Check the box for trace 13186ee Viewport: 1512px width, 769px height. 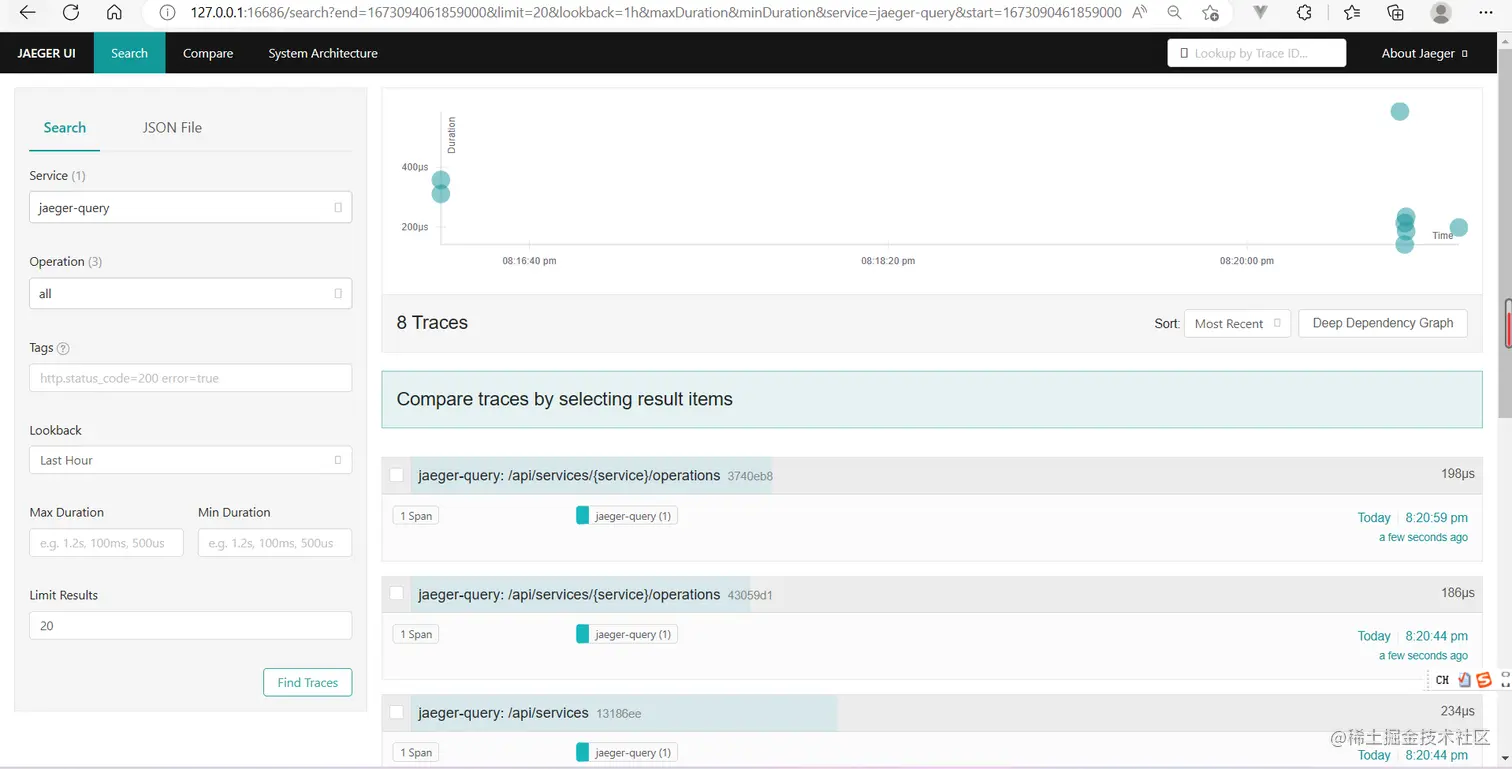click(397, 712)
